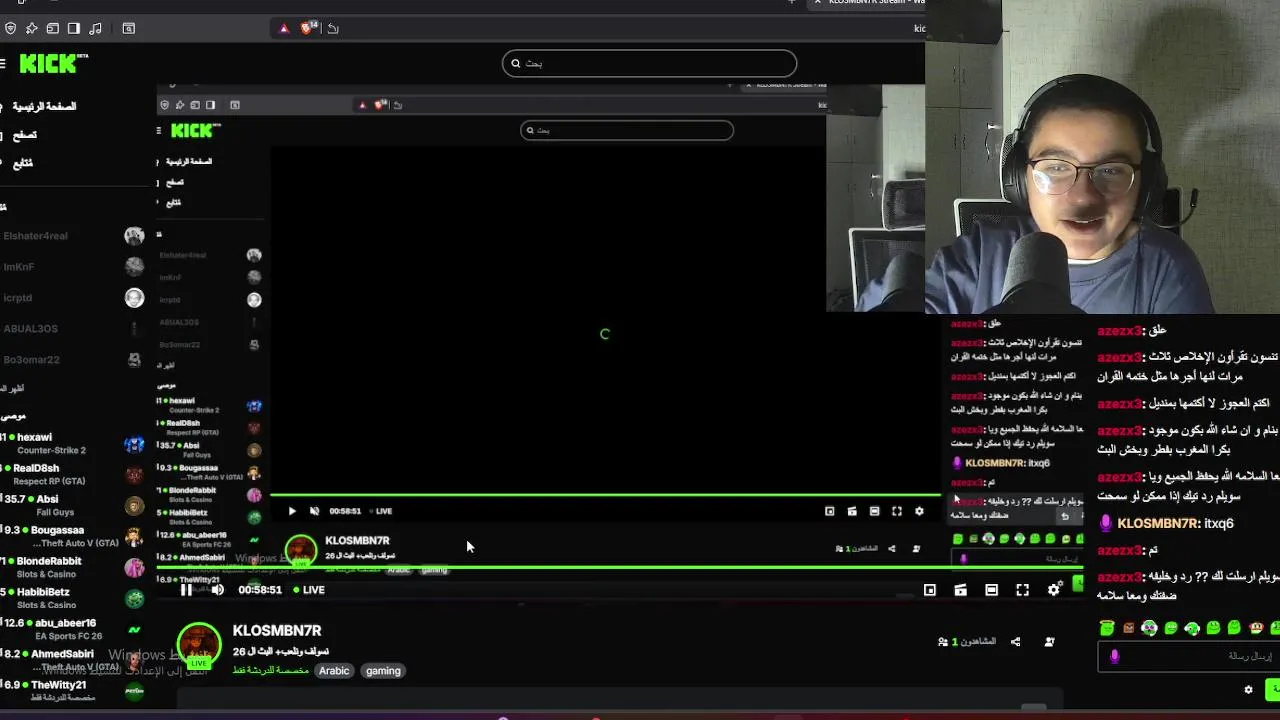The height and width of the screenshot is (720, 1280).
Task: Create a clip using the outer player's clapperboard icon
Action: [960, 590]
